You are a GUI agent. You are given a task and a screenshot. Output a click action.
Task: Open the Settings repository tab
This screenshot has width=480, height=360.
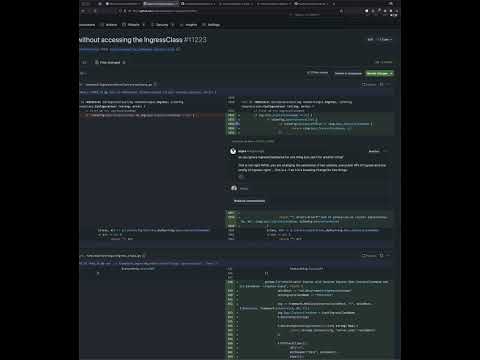tap(211, 25)
